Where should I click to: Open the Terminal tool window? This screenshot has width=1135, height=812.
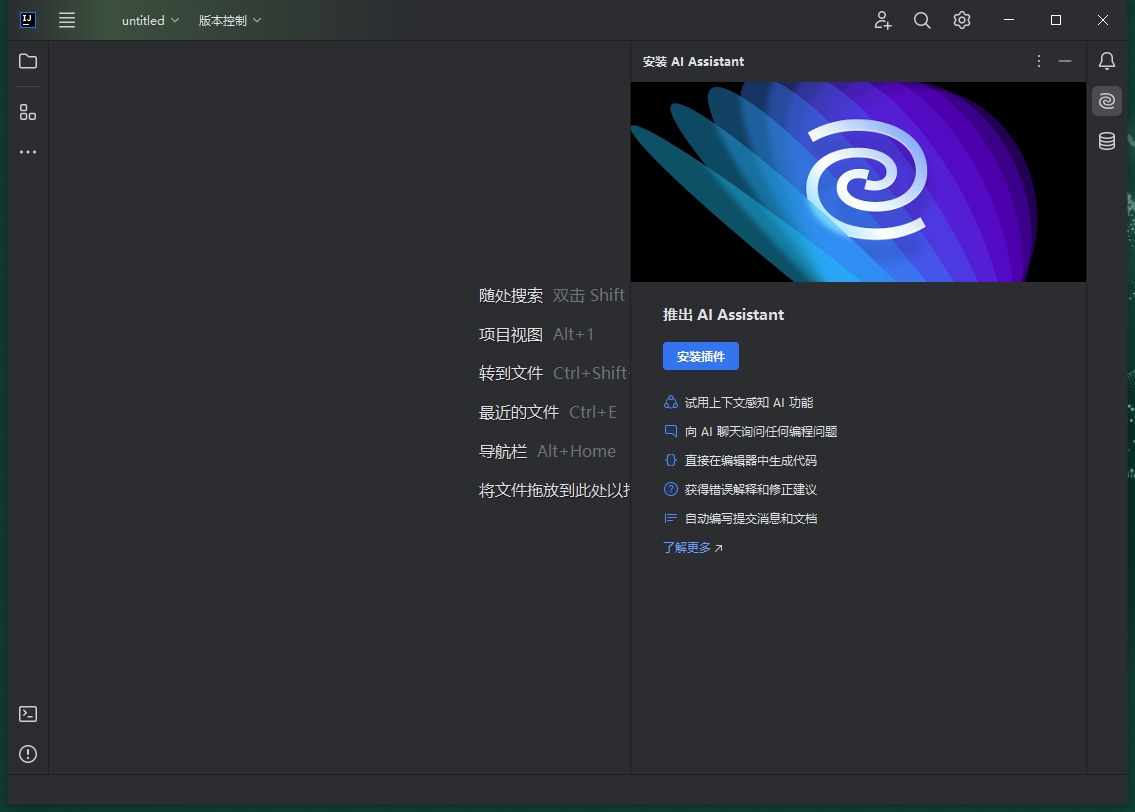28,714
